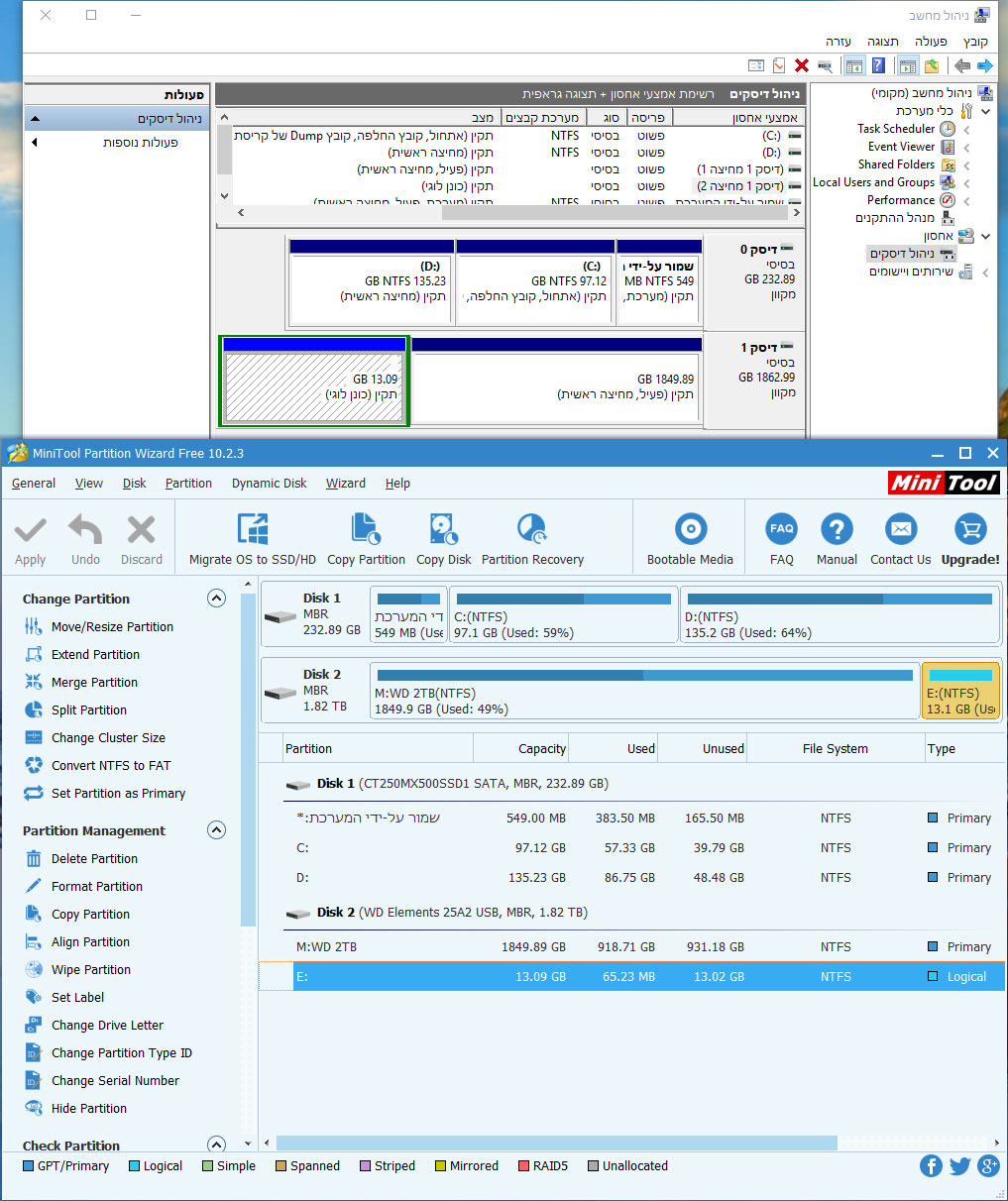
Task: Choose Extend Partition action
Action: coord(81,655)
